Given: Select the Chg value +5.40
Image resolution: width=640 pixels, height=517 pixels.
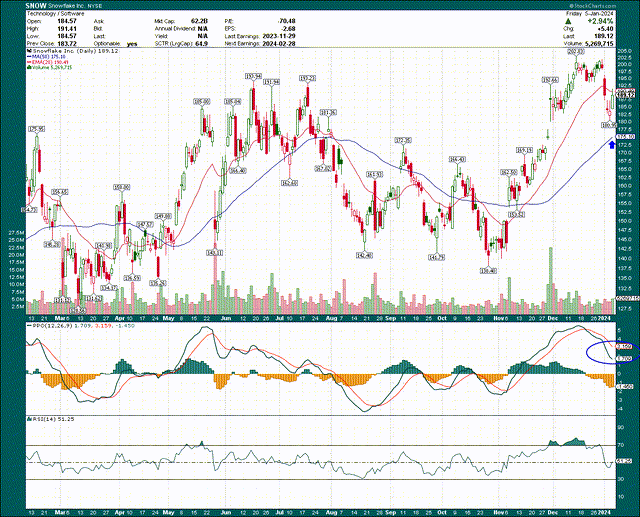Looking at the screenshot, I should [605, 29].
